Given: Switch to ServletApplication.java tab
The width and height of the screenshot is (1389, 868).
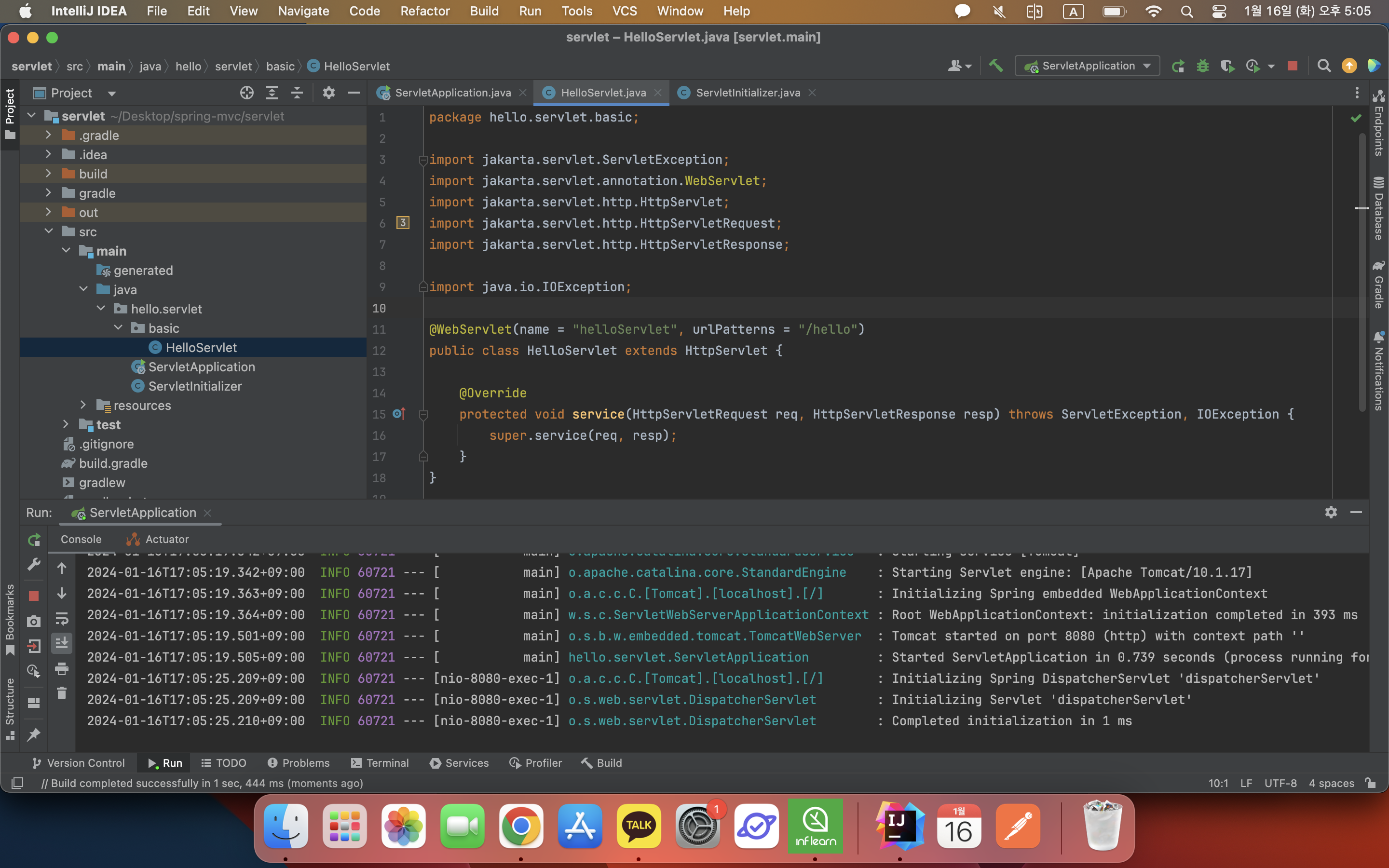Looking at the screenshot, I should (x=452, y=93).
